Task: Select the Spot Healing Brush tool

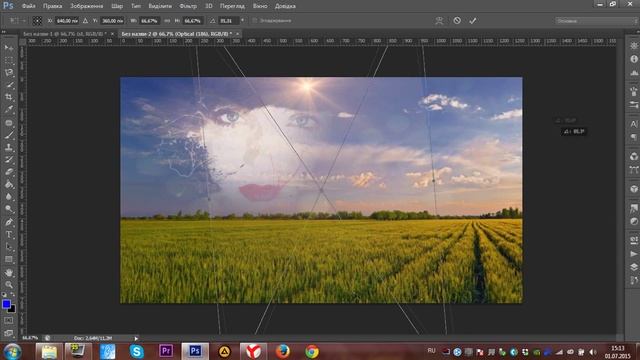Action: (x=9, y=122)
